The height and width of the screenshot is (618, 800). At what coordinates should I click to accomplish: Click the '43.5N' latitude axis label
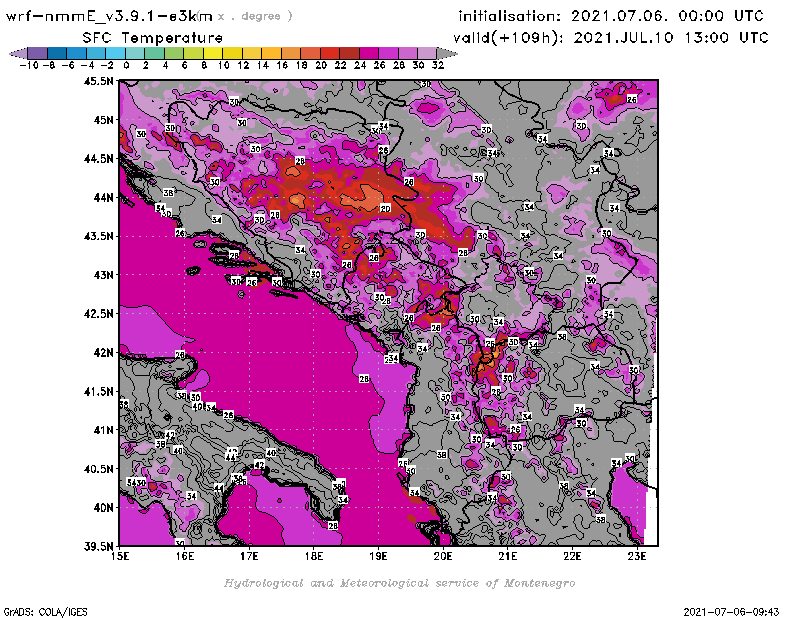pos(98,236)
